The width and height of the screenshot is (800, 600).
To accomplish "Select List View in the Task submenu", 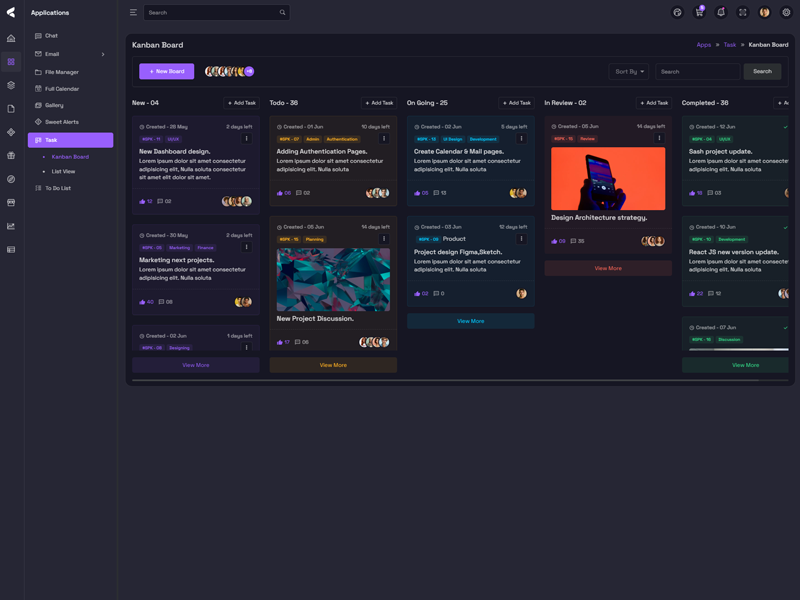I will (x=63, y=172).
